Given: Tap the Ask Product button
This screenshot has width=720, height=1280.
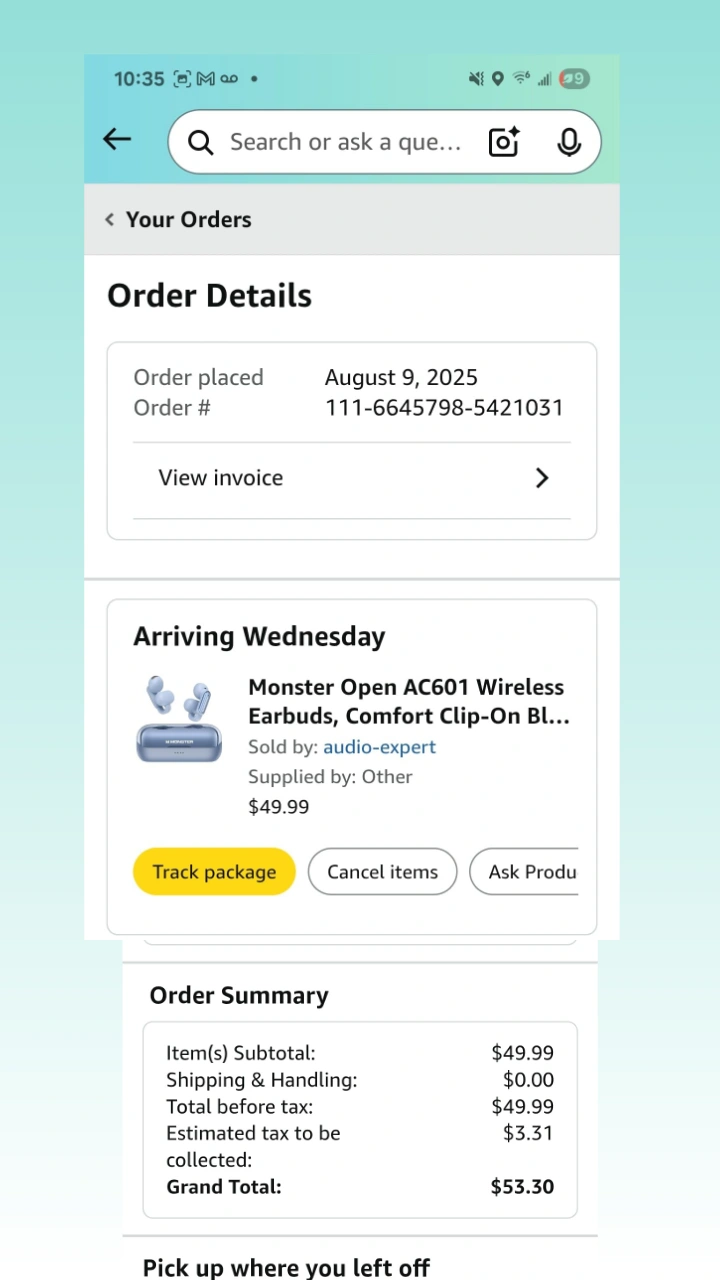Looking at the screenshot, I should coord(524,872).
